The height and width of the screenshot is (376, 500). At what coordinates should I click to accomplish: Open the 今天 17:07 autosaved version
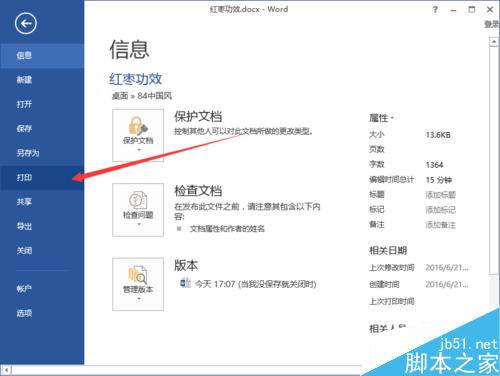pos(255,284)
